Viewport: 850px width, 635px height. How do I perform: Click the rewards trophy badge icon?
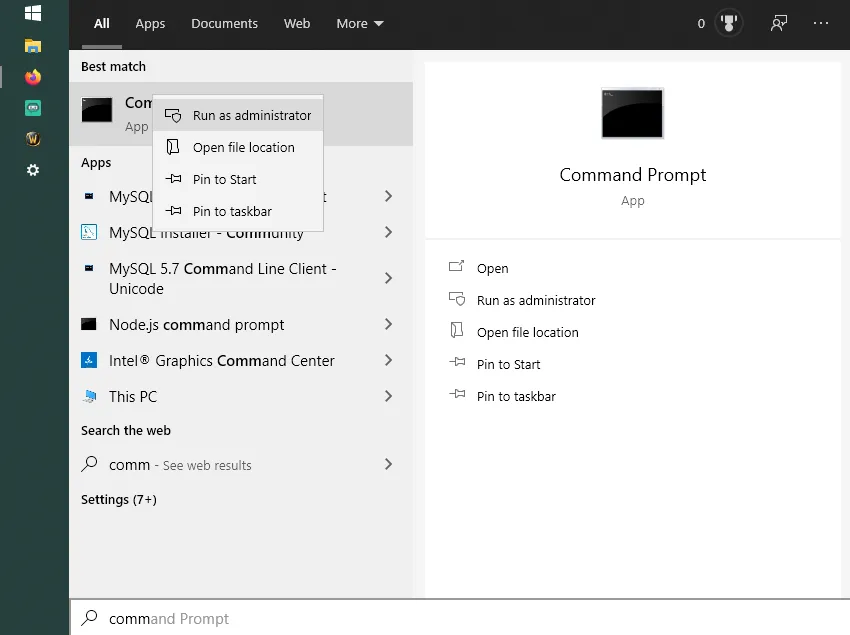(x=729, y=23)
